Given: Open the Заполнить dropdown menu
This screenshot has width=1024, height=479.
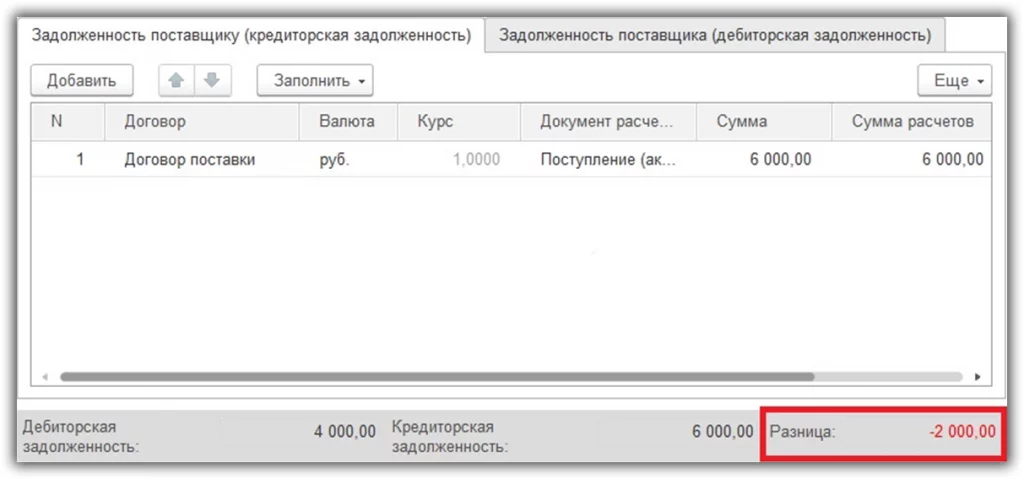Looking at the screenshot, I should point(315,80).
